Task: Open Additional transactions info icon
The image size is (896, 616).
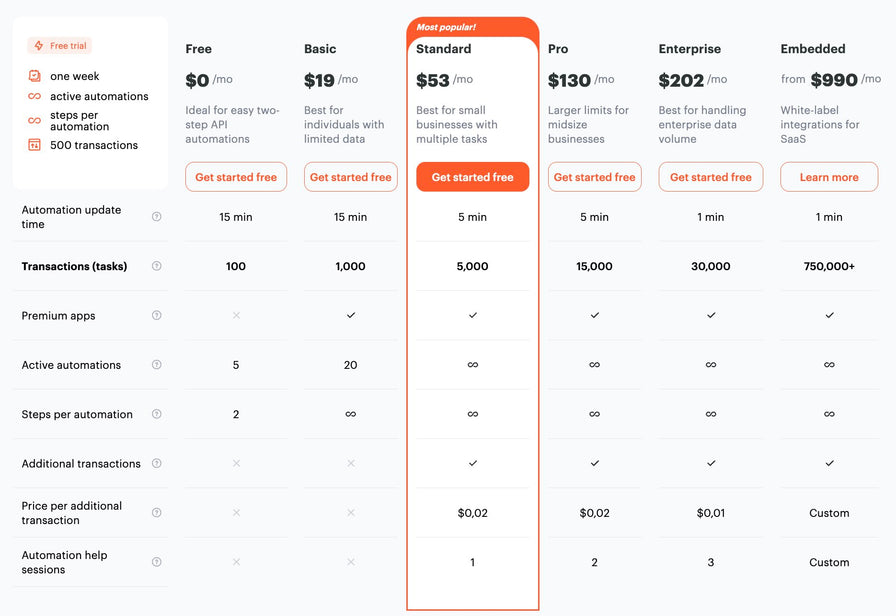Action: [157, 463]
